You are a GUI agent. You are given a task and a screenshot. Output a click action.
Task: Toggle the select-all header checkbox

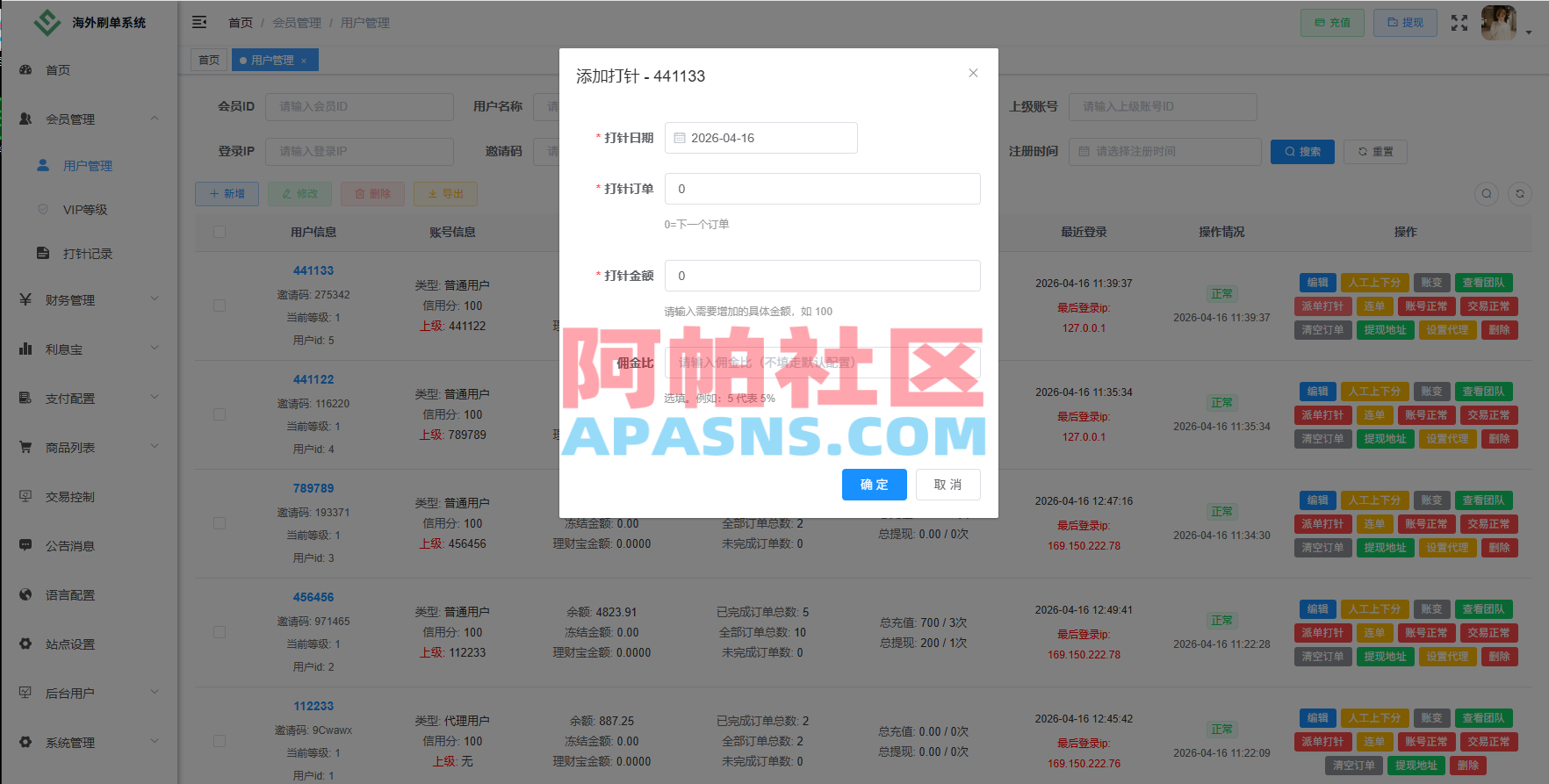pyautogui.click(x=220, y=232)
